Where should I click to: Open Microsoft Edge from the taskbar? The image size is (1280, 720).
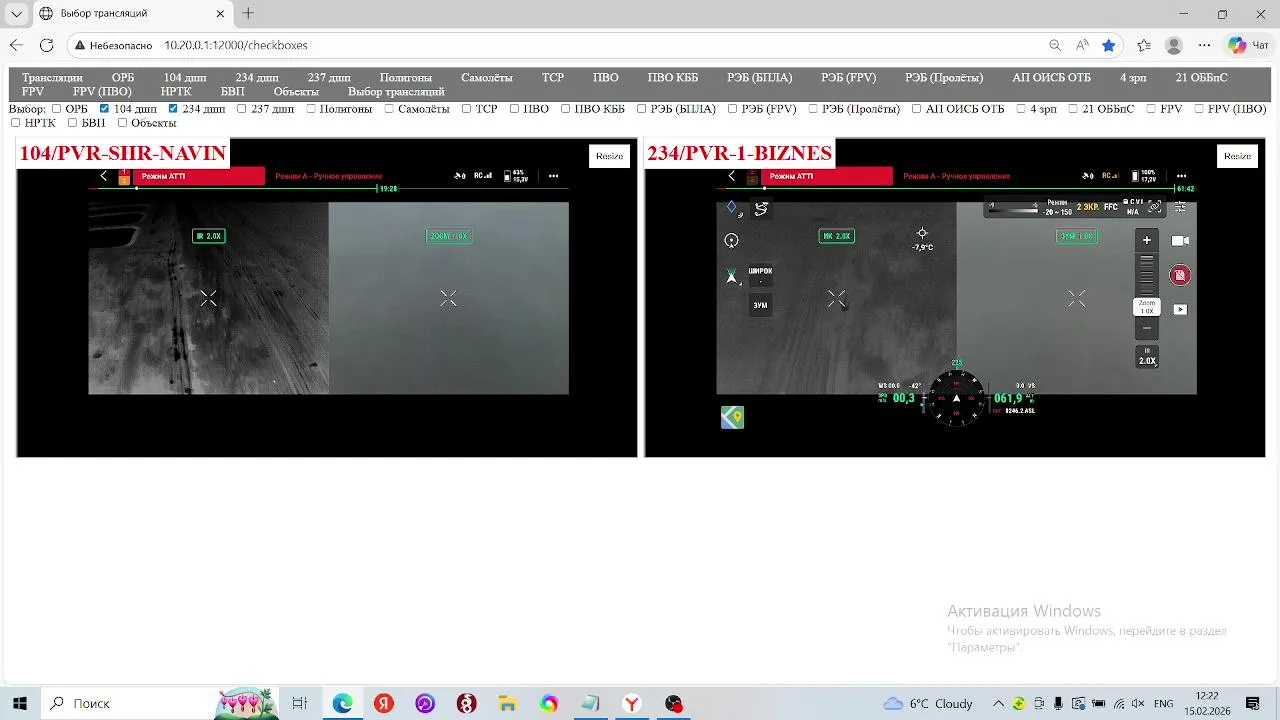342,703
